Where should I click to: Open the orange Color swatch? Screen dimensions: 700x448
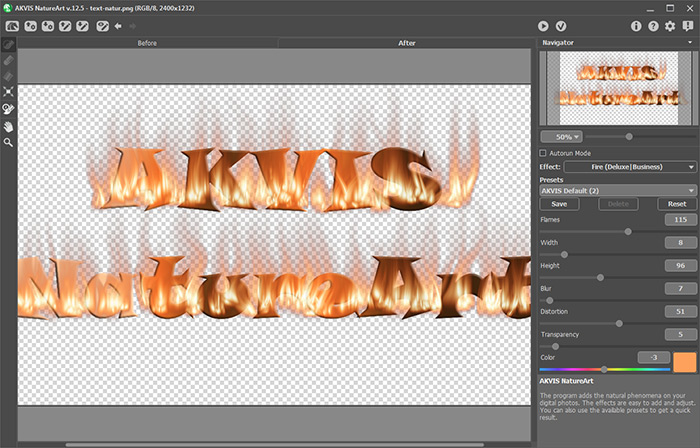coord(684,362)
